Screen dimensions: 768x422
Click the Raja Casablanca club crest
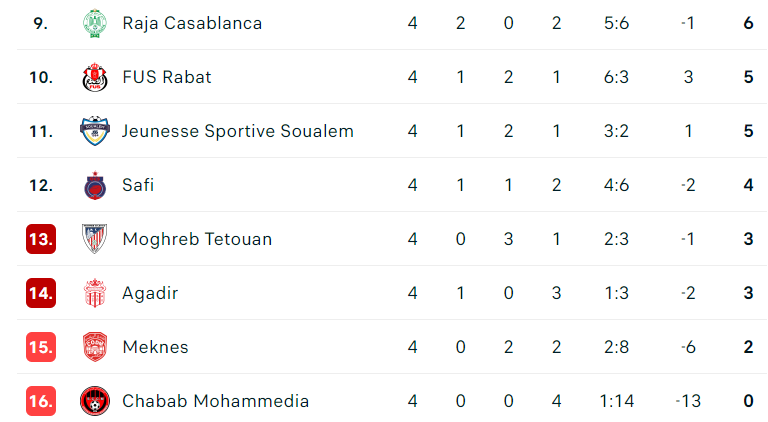pos(93,23)
